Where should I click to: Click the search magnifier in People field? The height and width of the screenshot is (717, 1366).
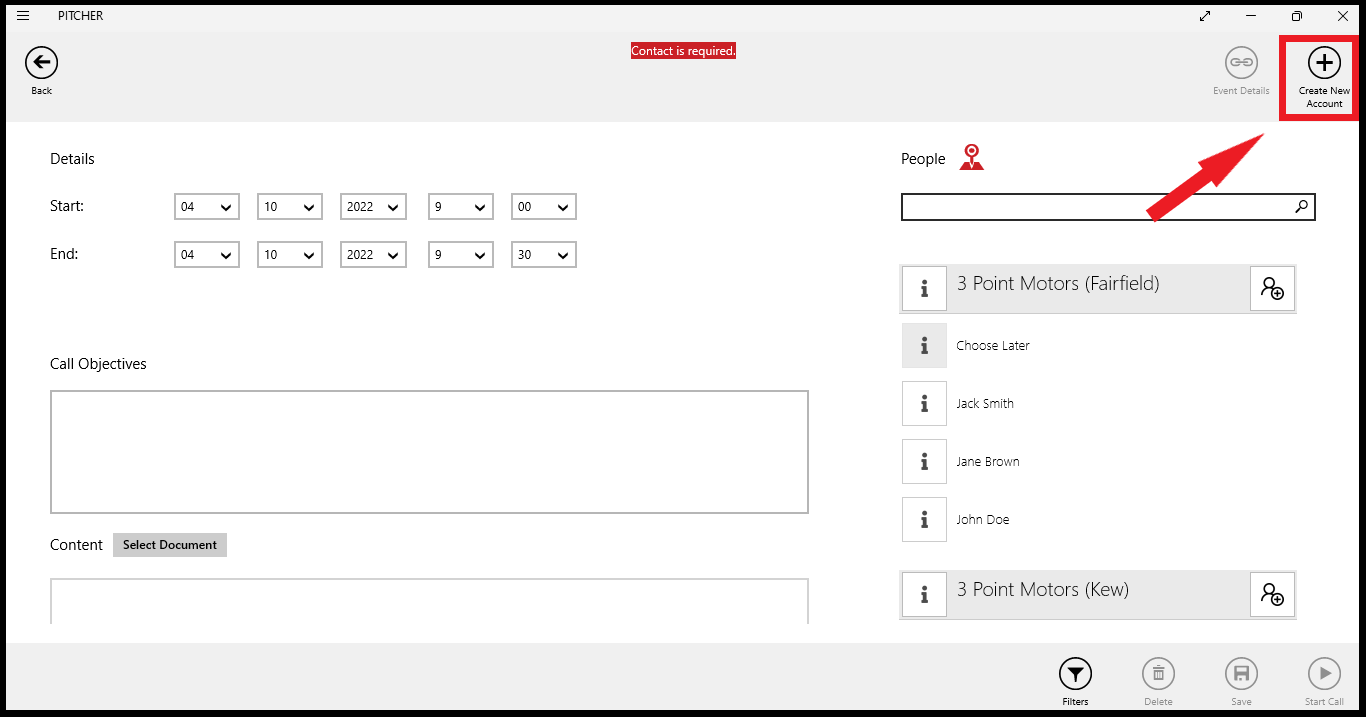pyautogui.click(x=1300, y=206)
